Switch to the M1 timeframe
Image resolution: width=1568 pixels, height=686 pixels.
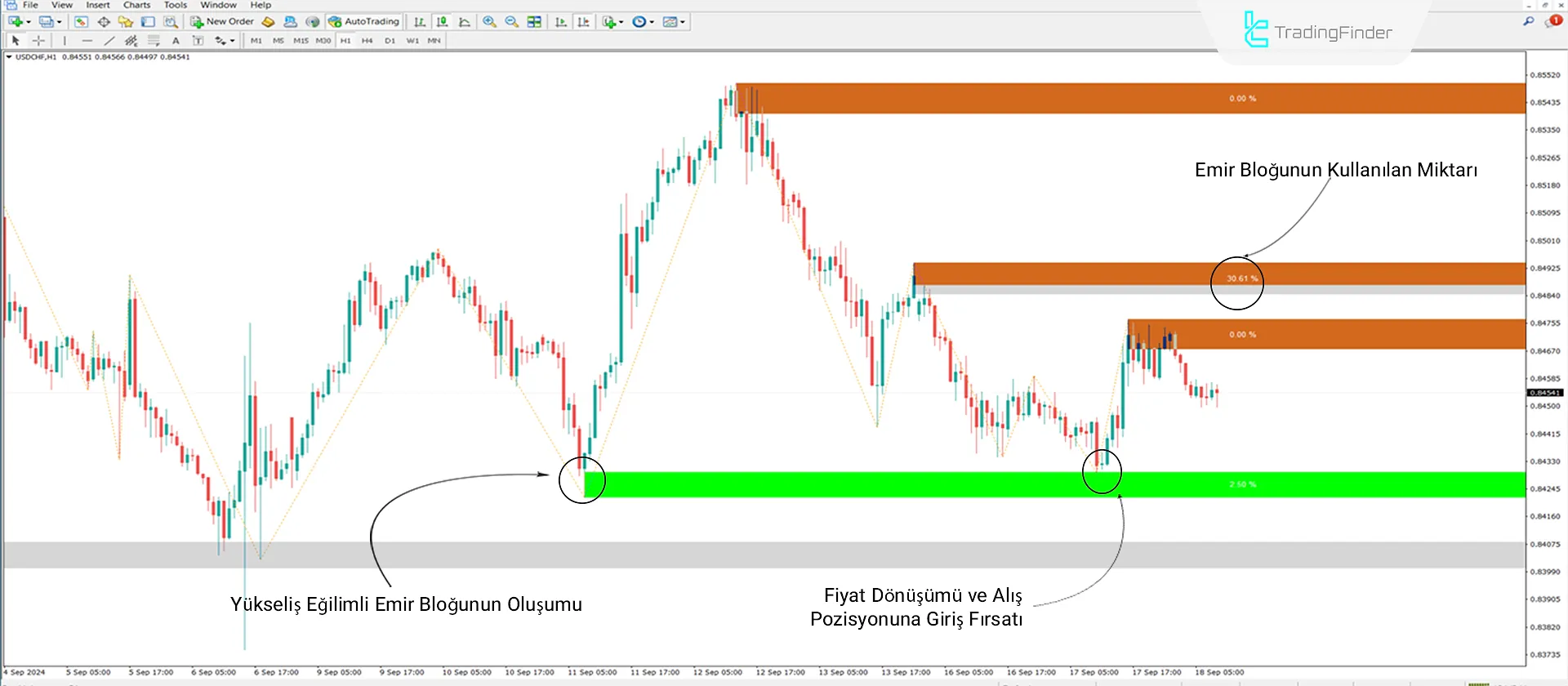pos(256,40)
